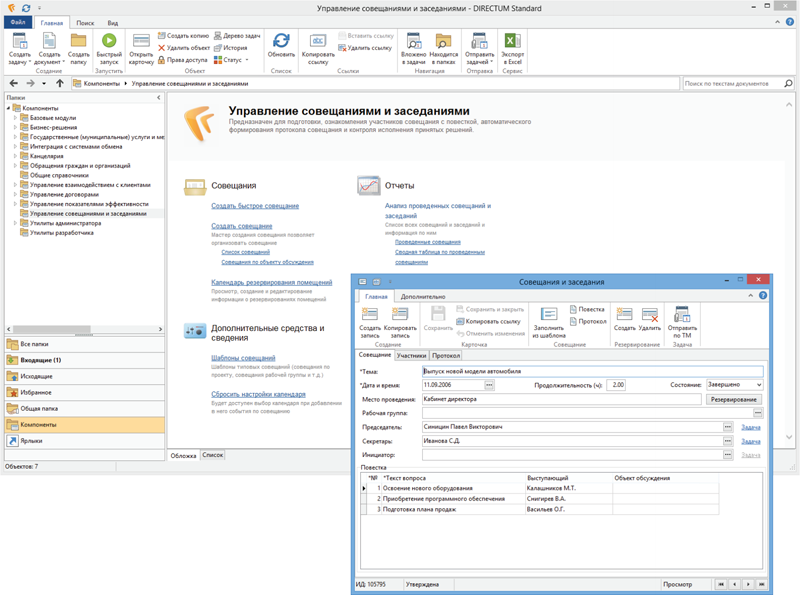Viewport: 800px width, 595px height.
Task: Open Дерево задач in ribbon
Action: (237, 36)
